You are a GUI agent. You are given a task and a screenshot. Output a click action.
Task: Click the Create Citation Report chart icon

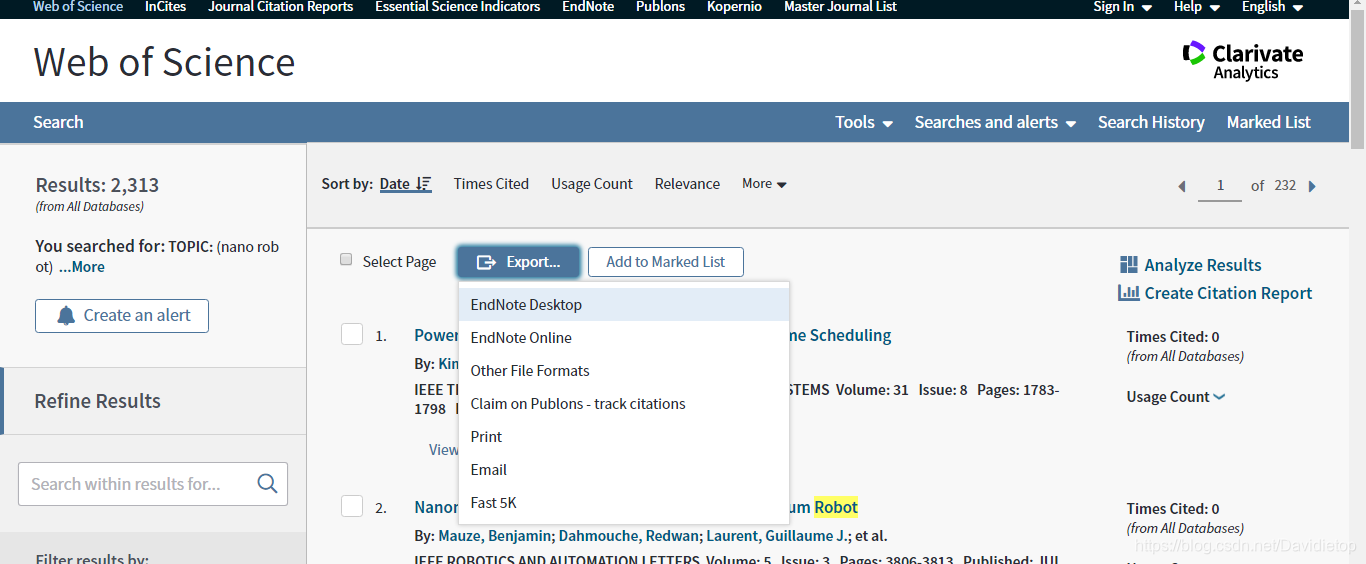(1129, 293)
